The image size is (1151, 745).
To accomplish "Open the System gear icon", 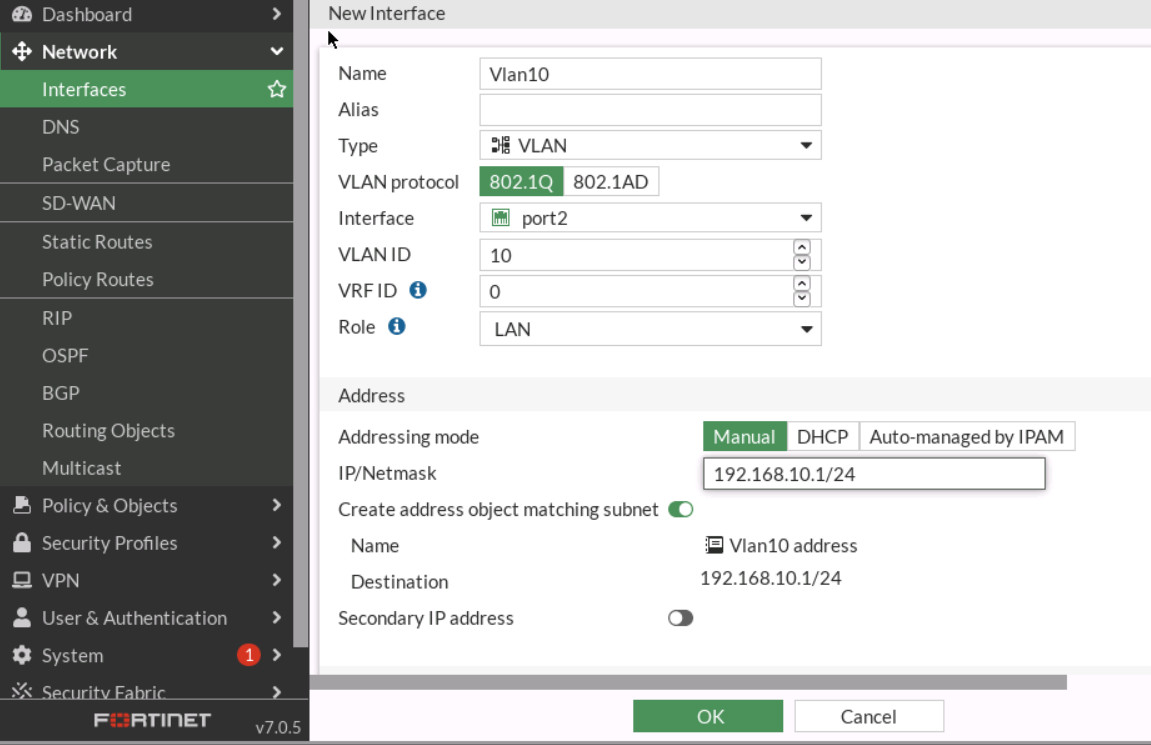I will (x=22, y=655).
